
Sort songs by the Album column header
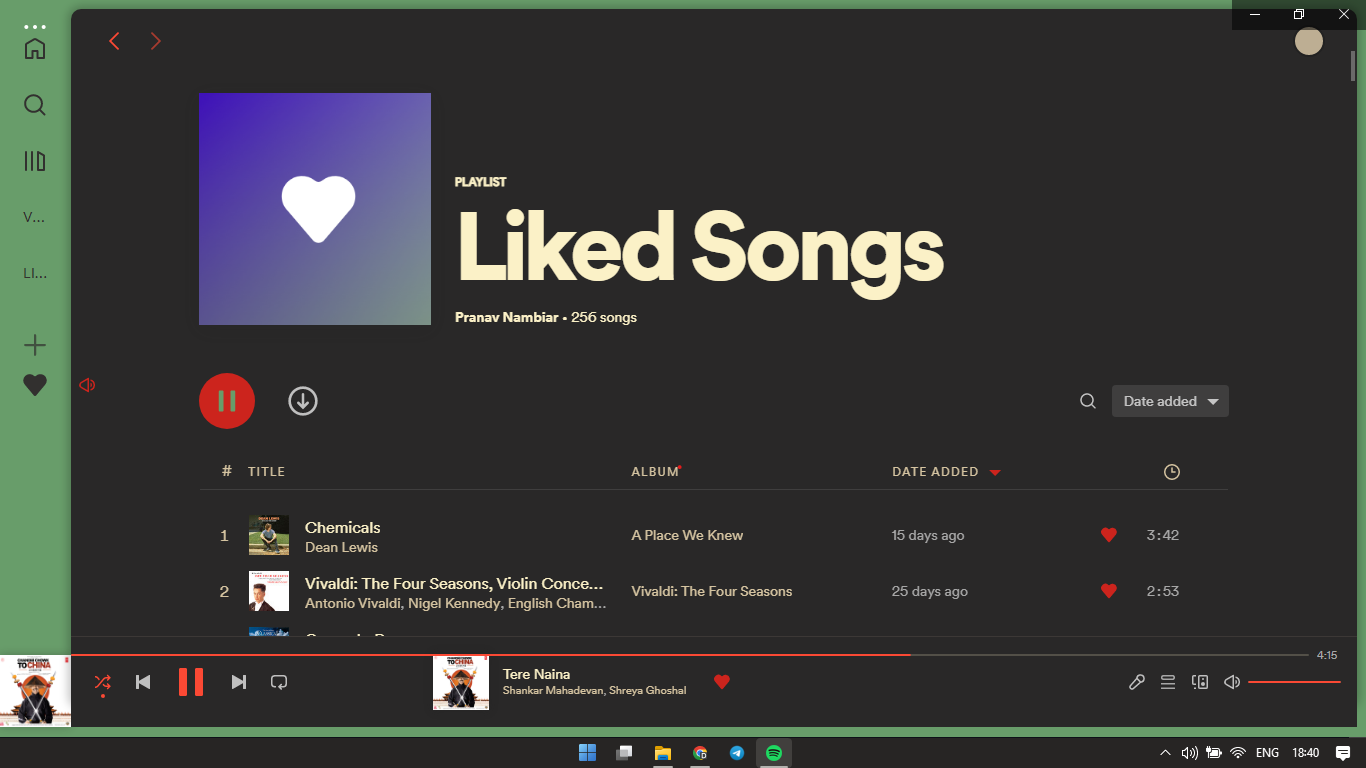pyautogui.click(x=652, y=471)
